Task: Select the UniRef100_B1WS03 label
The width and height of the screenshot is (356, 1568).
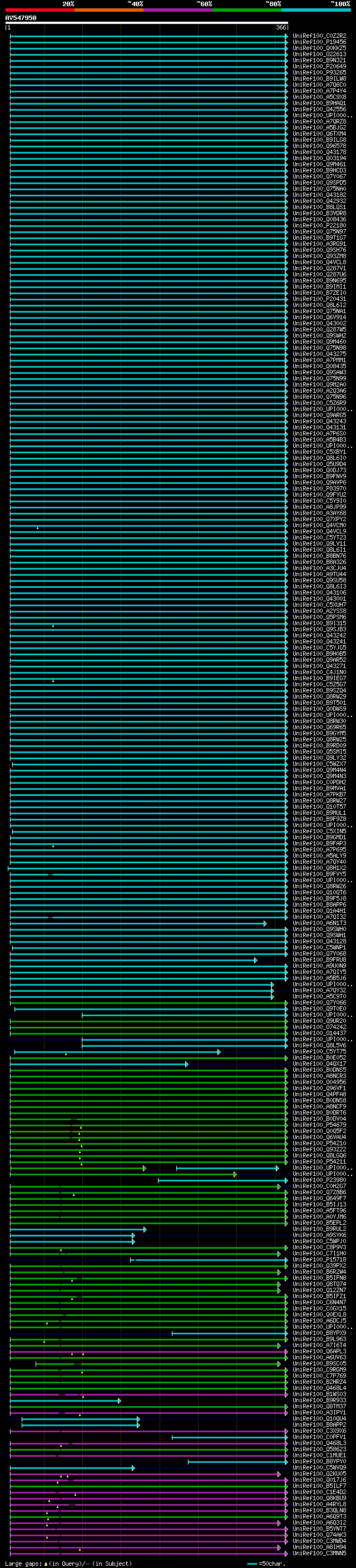Action: (x=319, y=1394)
